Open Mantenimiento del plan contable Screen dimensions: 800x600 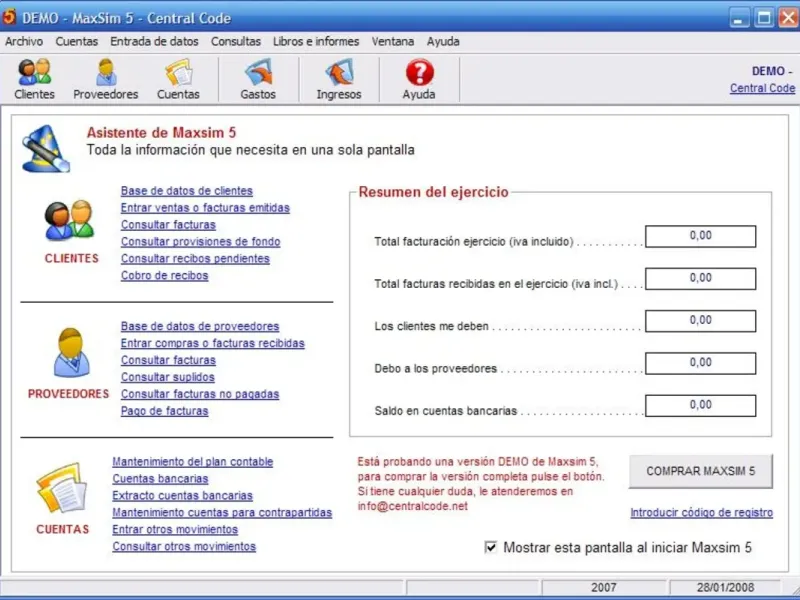click(193, 462)
